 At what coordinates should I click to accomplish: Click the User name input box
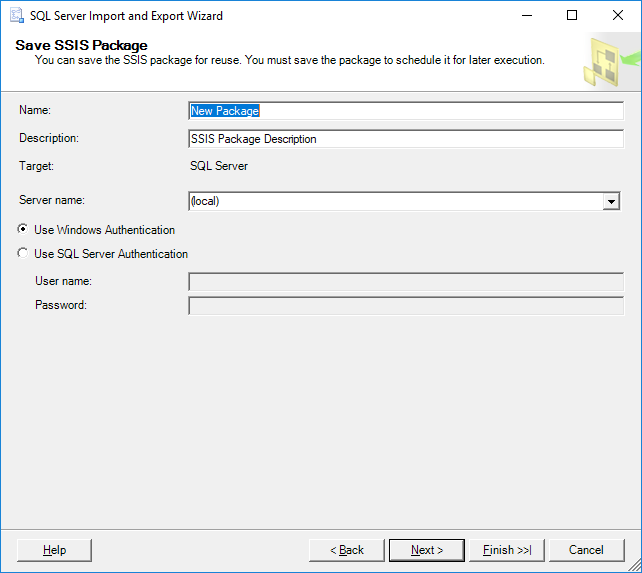405,282
